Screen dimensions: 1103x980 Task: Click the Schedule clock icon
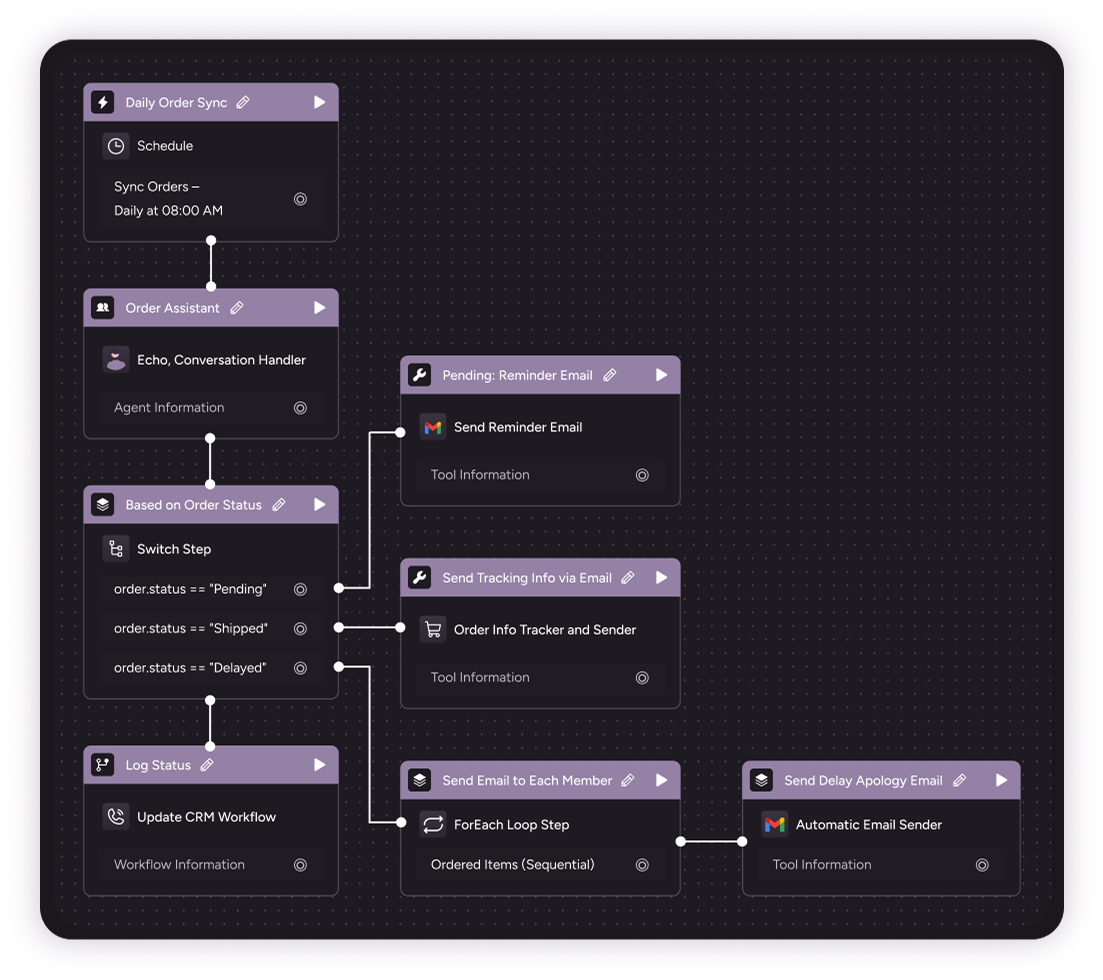click(116, 146)
